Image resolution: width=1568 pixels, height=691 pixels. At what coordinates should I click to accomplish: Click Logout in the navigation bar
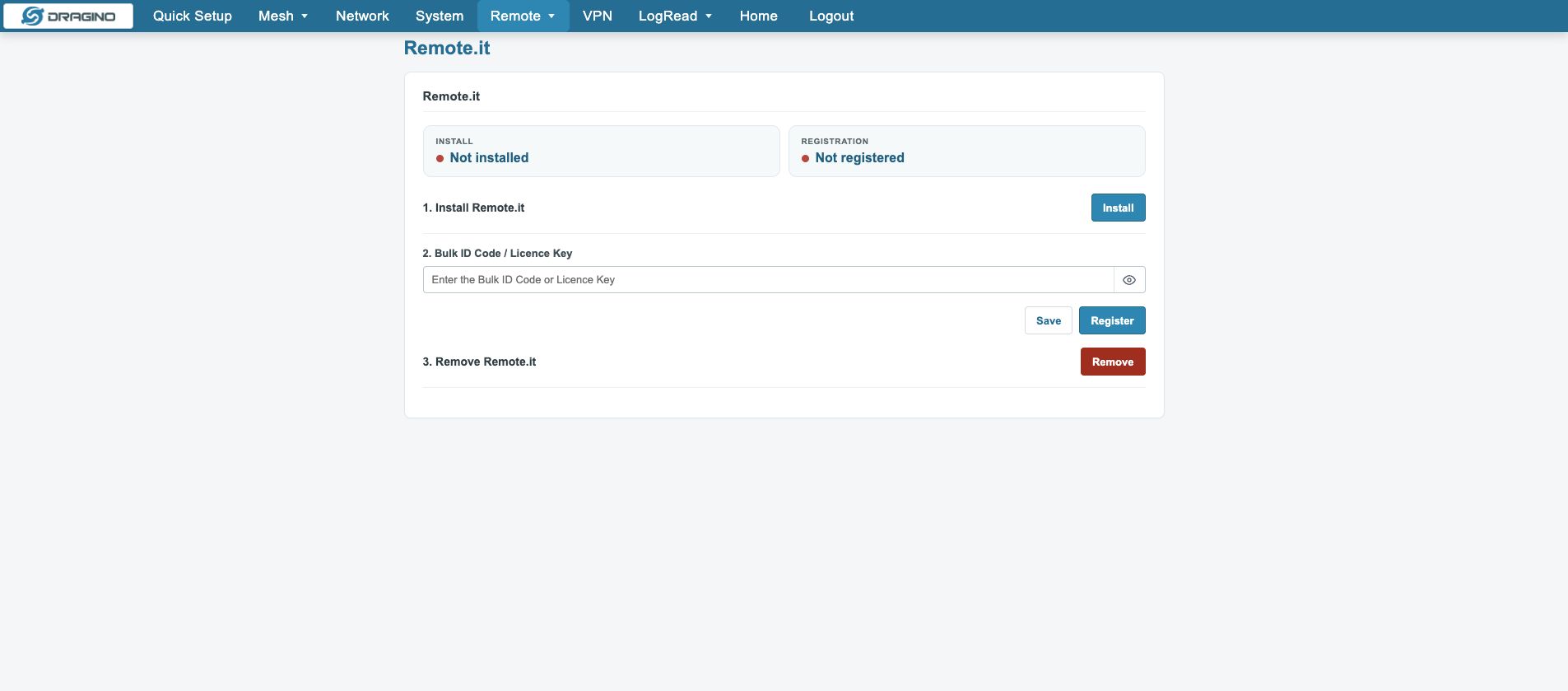point(831,16)
